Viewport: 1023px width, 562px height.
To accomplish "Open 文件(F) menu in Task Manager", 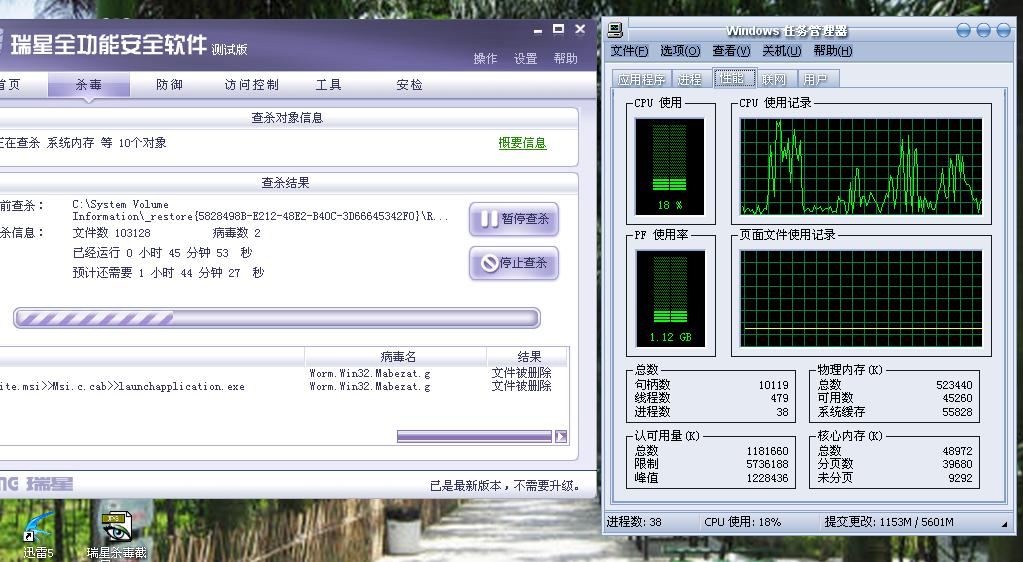I will (630, 51).
